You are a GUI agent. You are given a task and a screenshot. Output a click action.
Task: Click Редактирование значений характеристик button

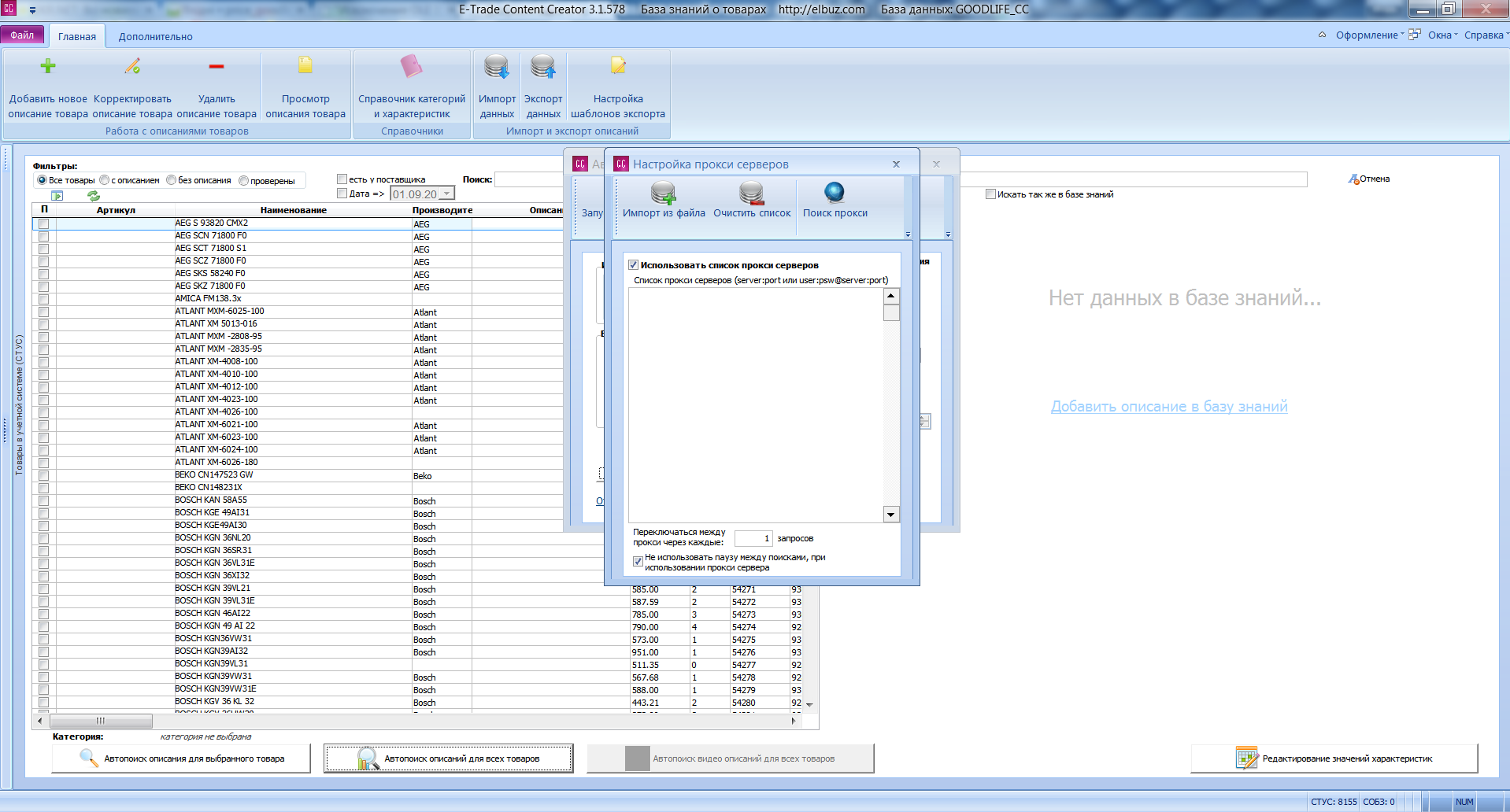[x=1334, y=758]
